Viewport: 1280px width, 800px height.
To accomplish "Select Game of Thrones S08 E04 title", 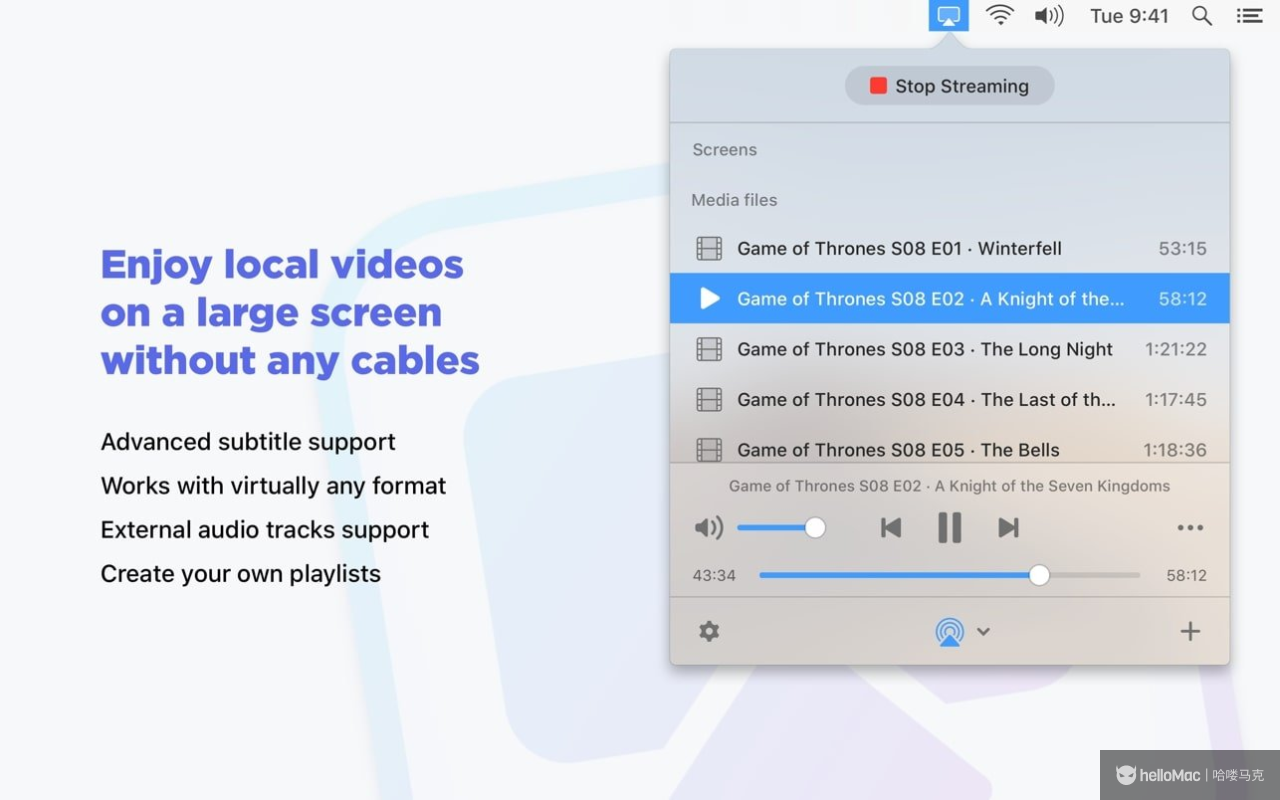I will tap(926, 399).
